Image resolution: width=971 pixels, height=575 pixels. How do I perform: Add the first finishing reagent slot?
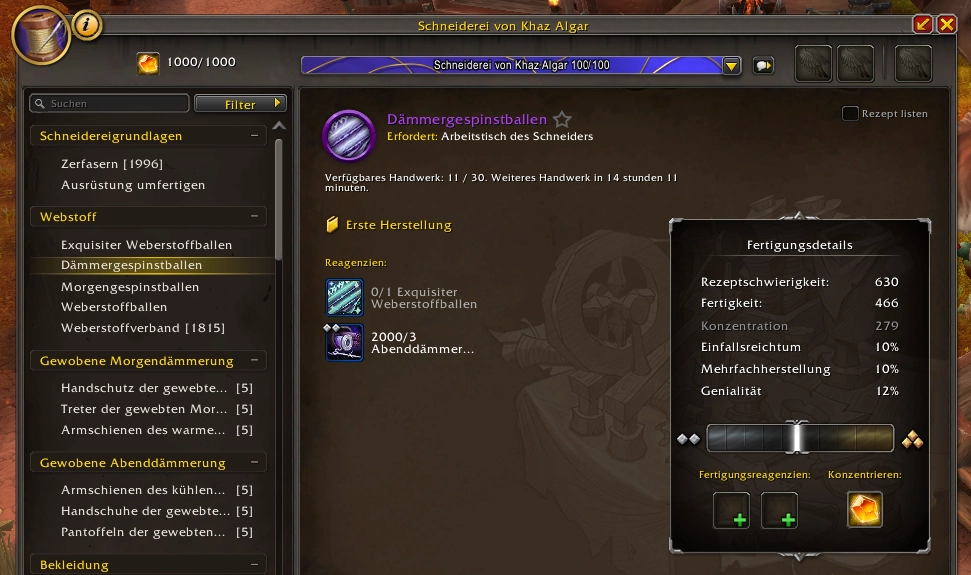click(x=731, y=511)
